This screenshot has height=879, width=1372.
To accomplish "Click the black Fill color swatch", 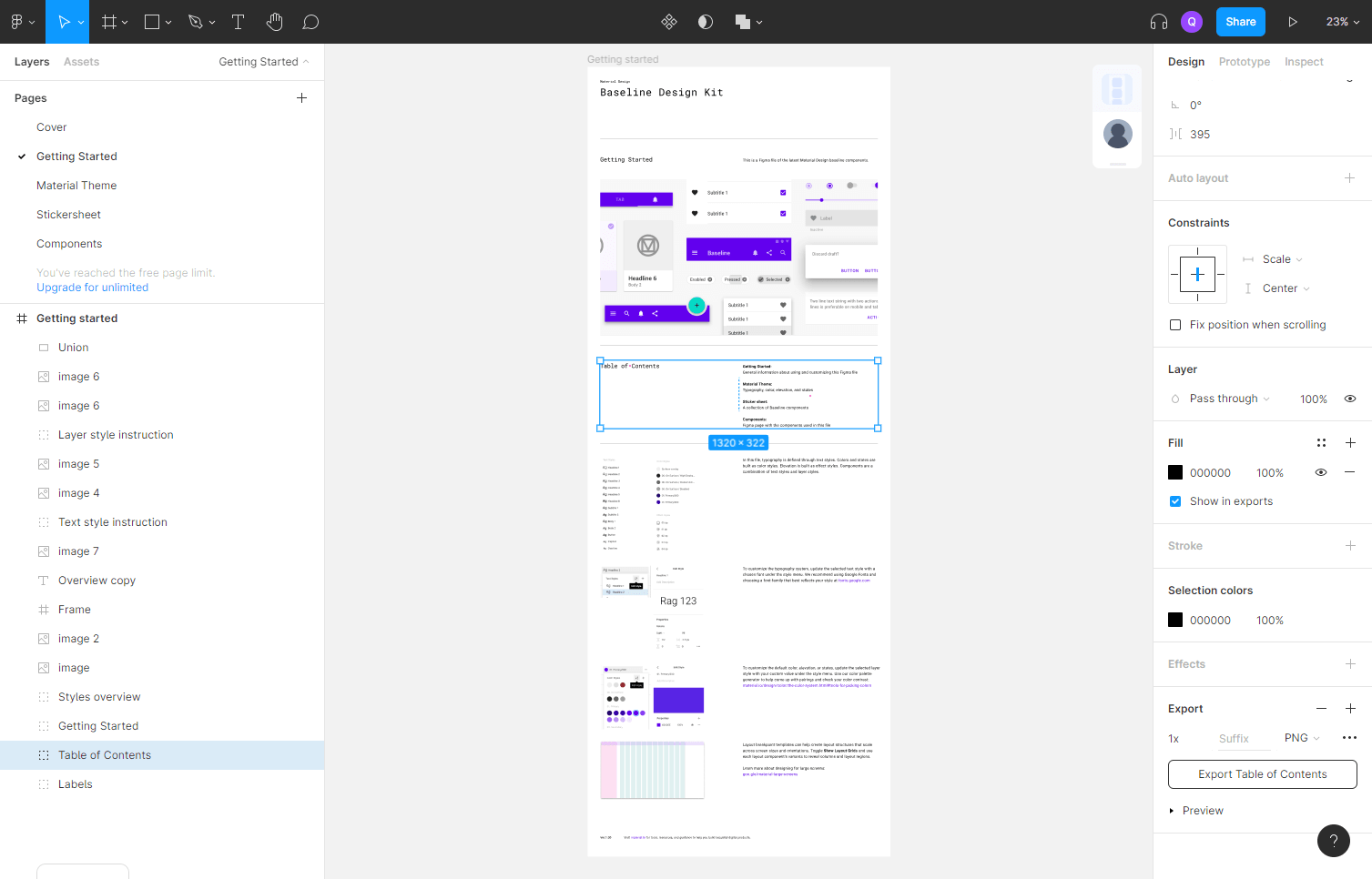I will coord(1175,472).
